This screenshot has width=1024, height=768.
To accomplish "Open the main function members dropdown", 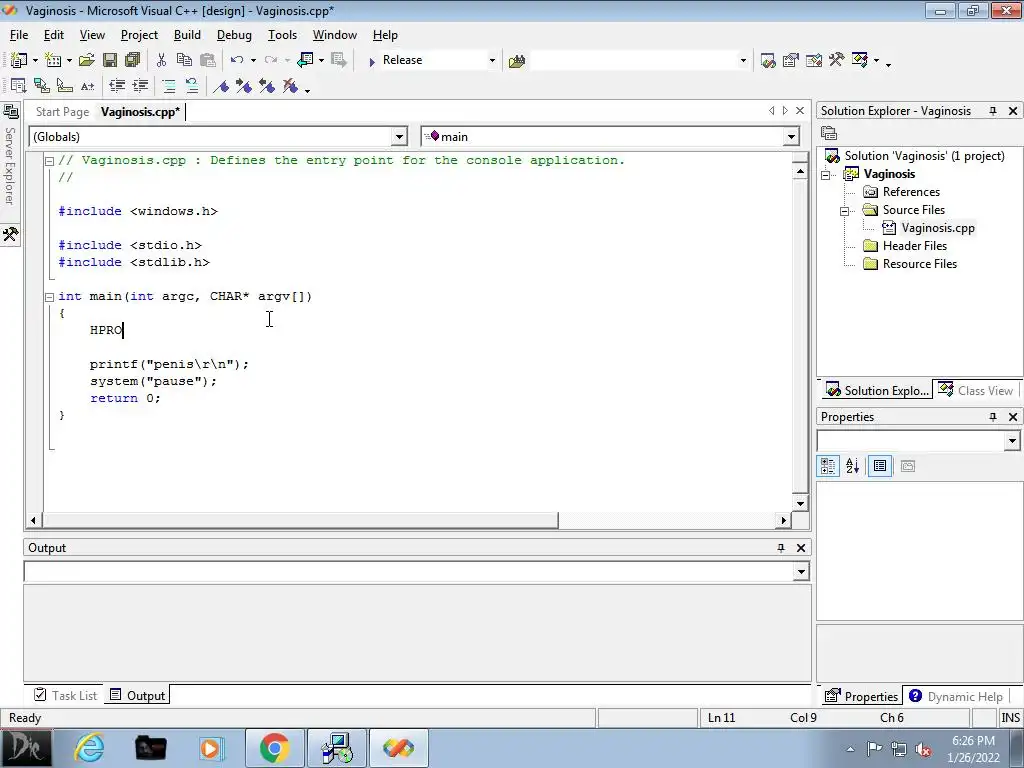I will (791, 137).
